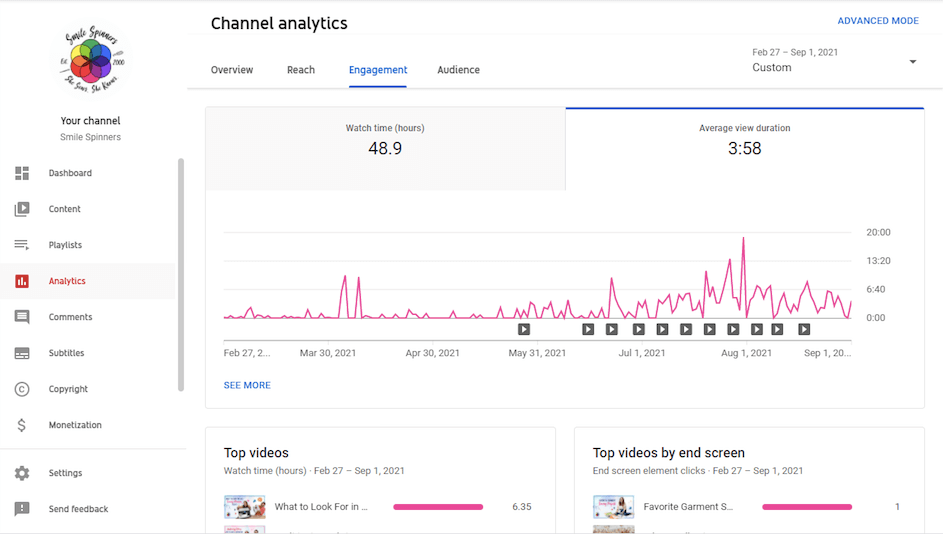Click the last video publish marker before Sep 1
Image resolution: width=943 pixels, height=534 pixels.
804,330
